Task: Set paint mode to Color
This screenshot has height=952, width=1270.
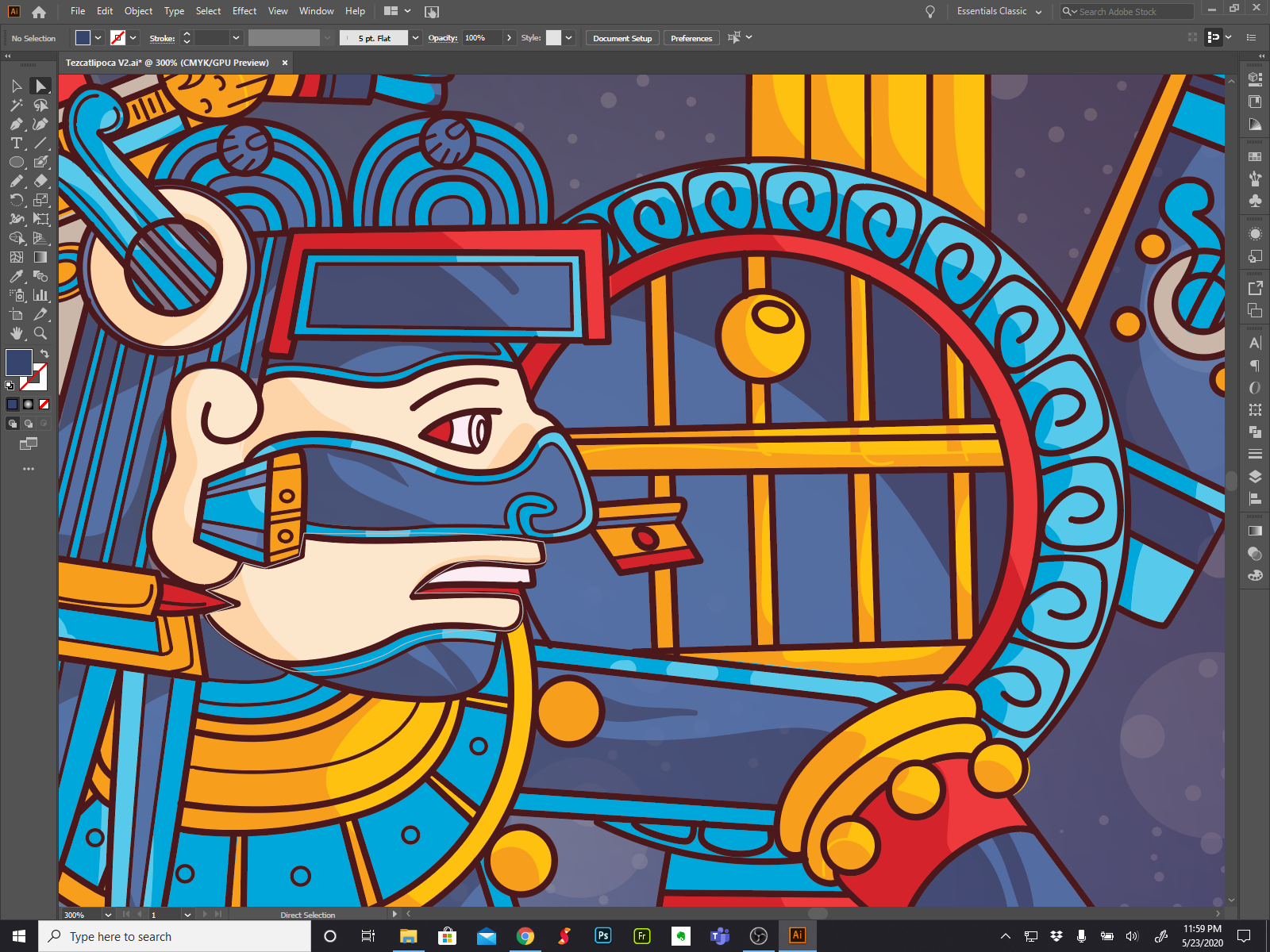Action: tap(12, 404)
